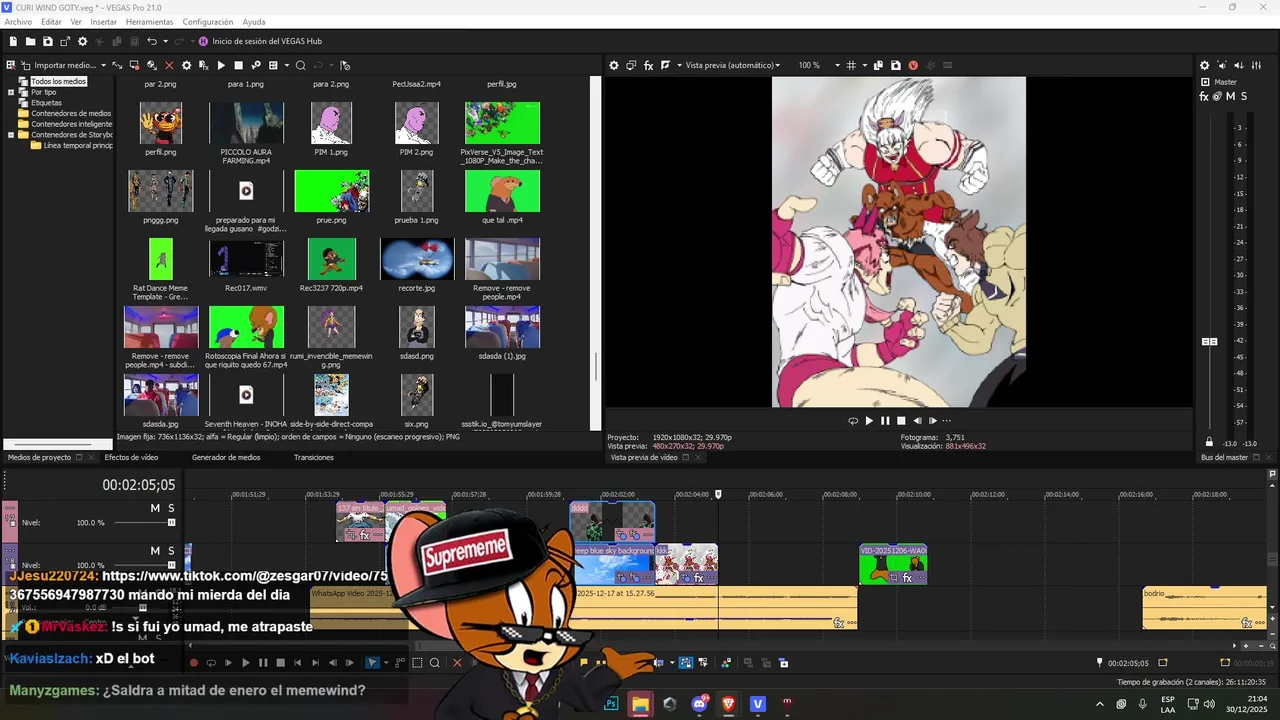
Task: Expand edit tool options dropdown in the timeline toolbar
Action: 386,662
